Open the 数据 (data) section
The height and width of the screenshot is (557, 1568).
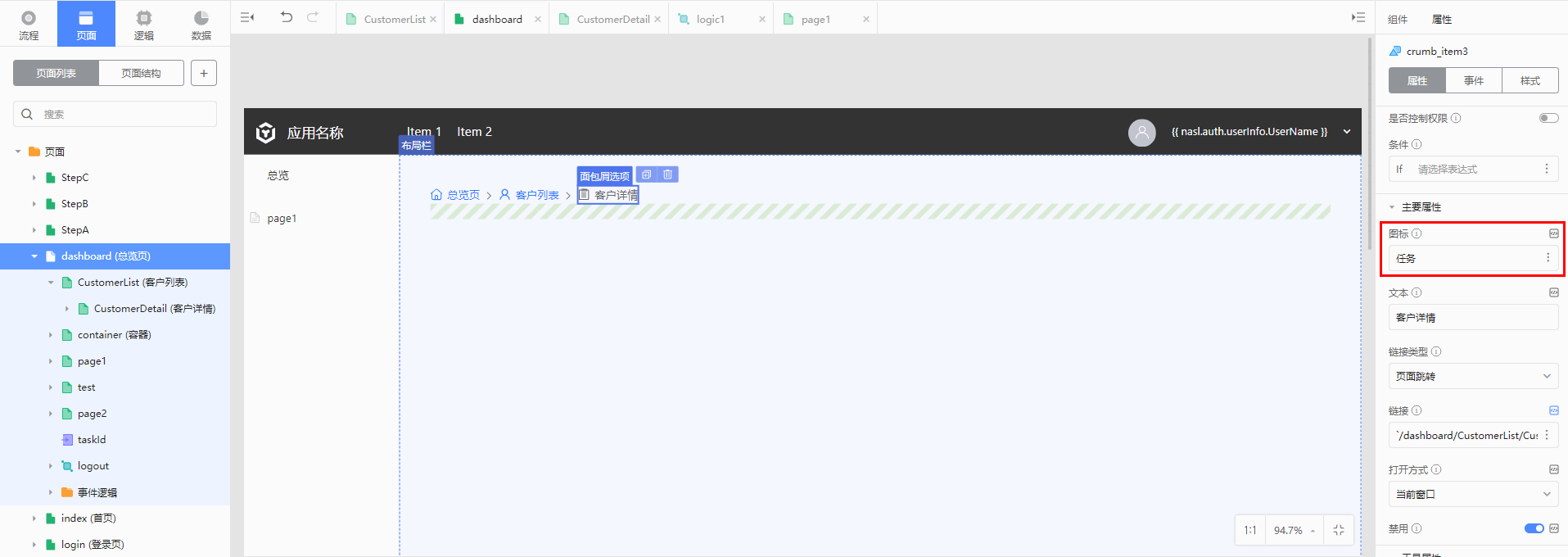[201, 25]
